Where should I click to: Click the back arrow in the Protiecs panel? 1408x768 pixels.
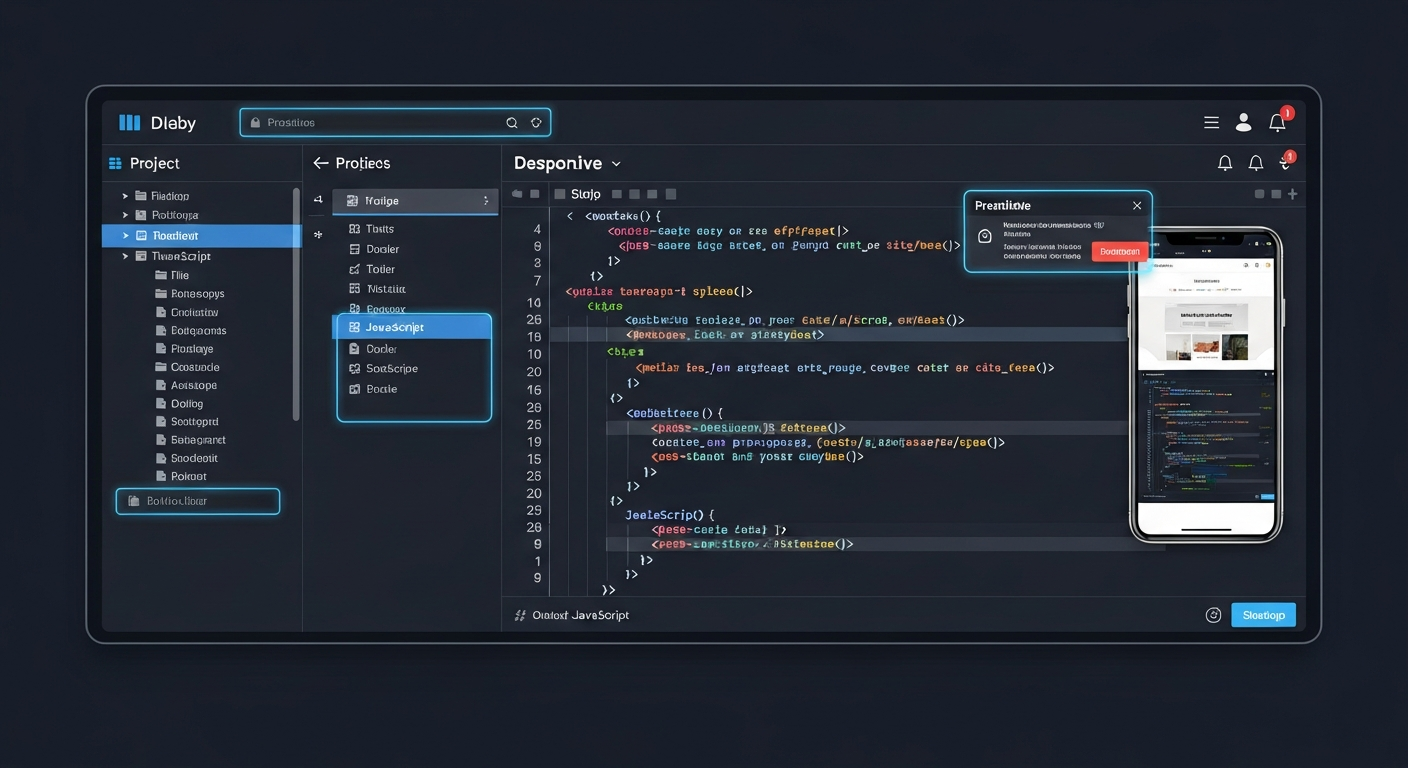pyautogui.click(x=320, y=162)
